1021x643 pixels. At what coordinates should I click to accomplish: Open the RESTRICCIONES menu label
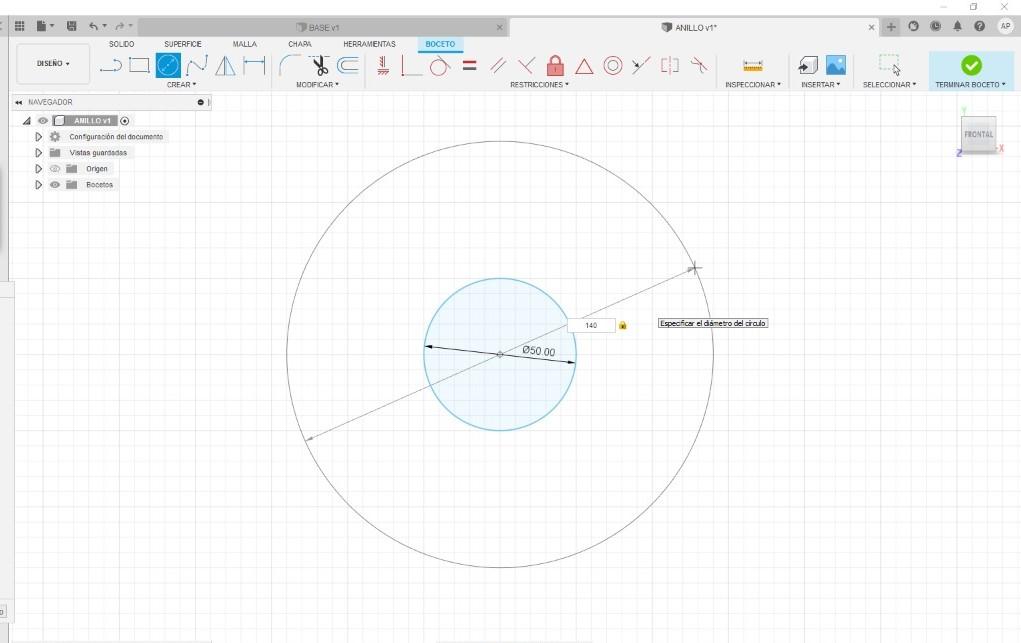point(539,85)
